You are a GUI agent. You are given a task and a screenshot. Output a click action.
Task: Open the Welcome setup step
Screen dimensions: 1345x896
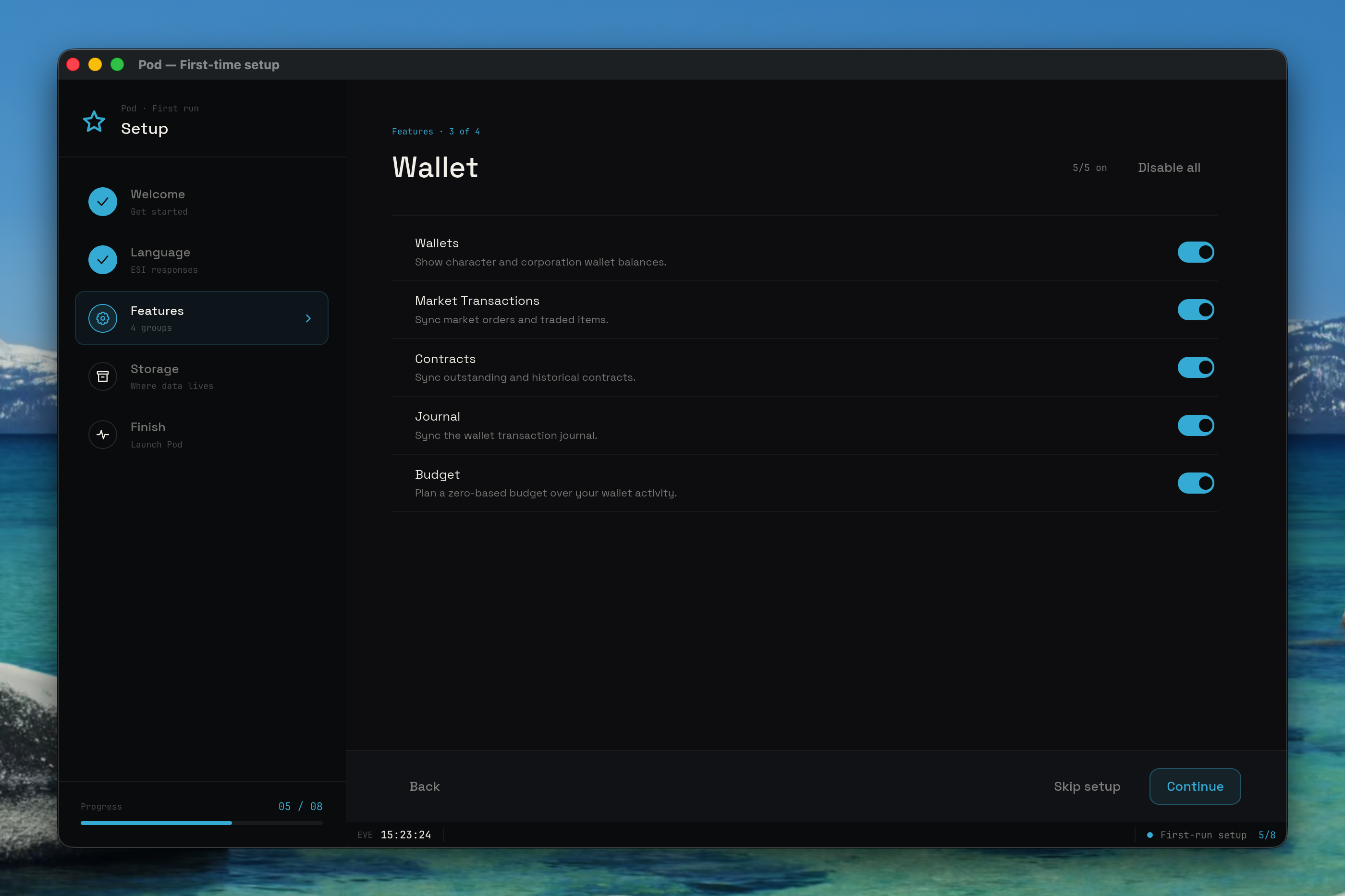pos(202,202)
